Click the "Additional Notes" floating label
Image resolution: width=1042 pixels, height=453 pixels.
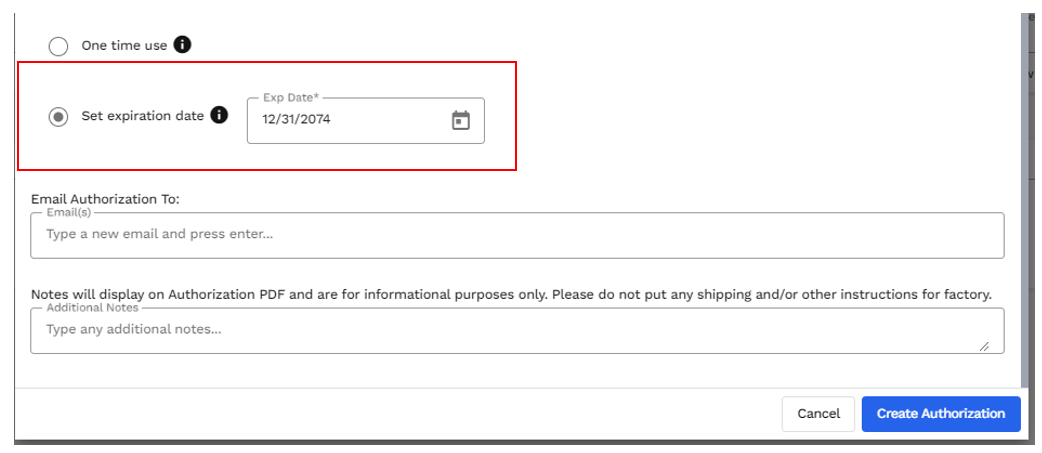tap(92, 308)
